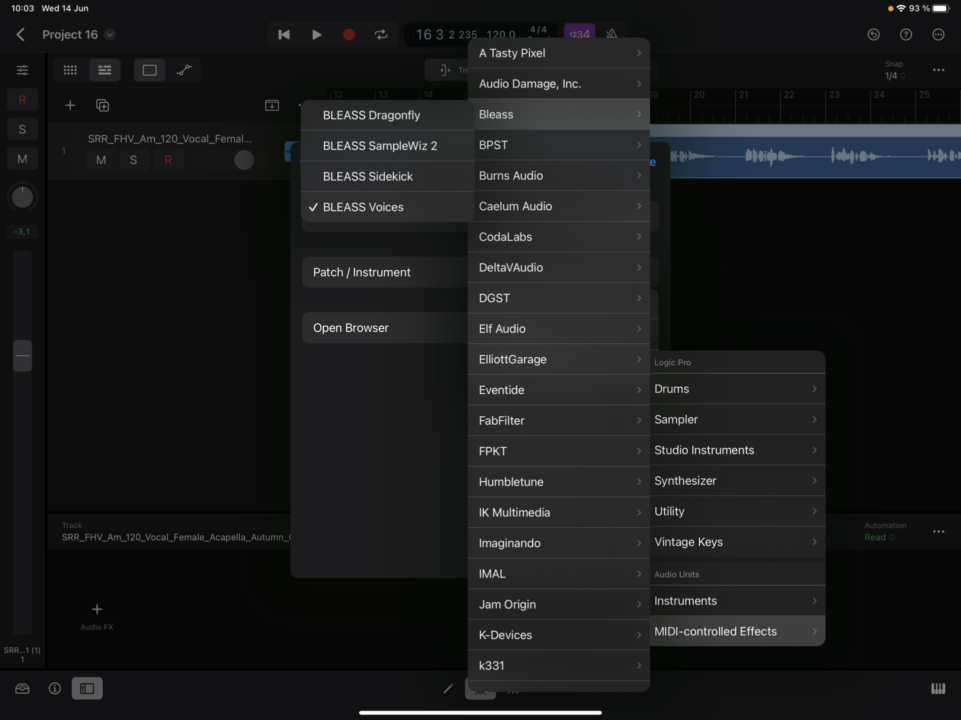Open the Help question mark icon

pyautogui.click(x=906, y=35)
